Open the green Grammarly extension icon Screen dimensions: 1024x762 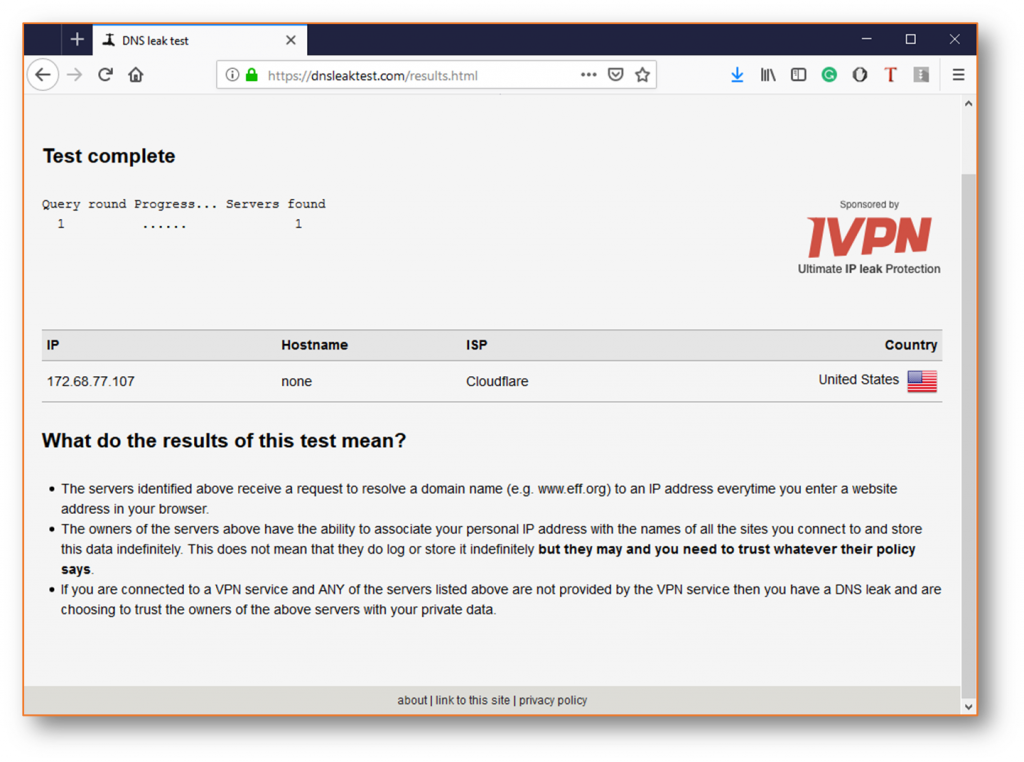pyautogui.click(x=829, y=75)
